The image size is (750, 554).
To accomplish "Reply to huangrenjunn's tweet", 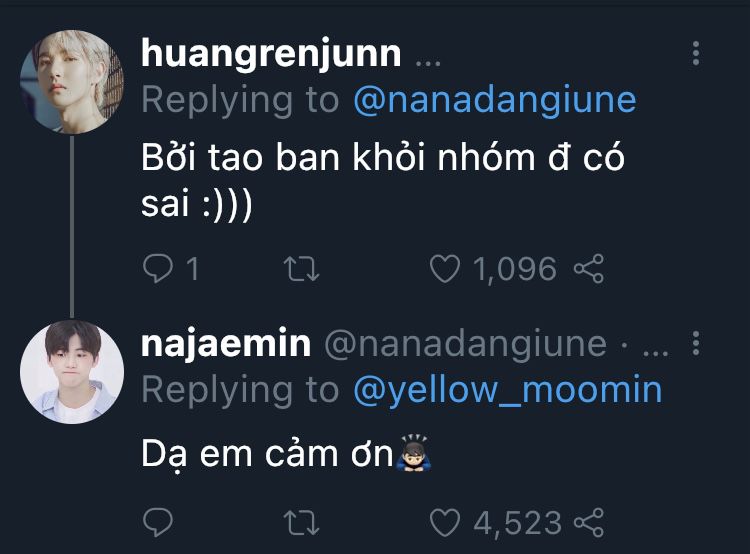I will (159, 268).
